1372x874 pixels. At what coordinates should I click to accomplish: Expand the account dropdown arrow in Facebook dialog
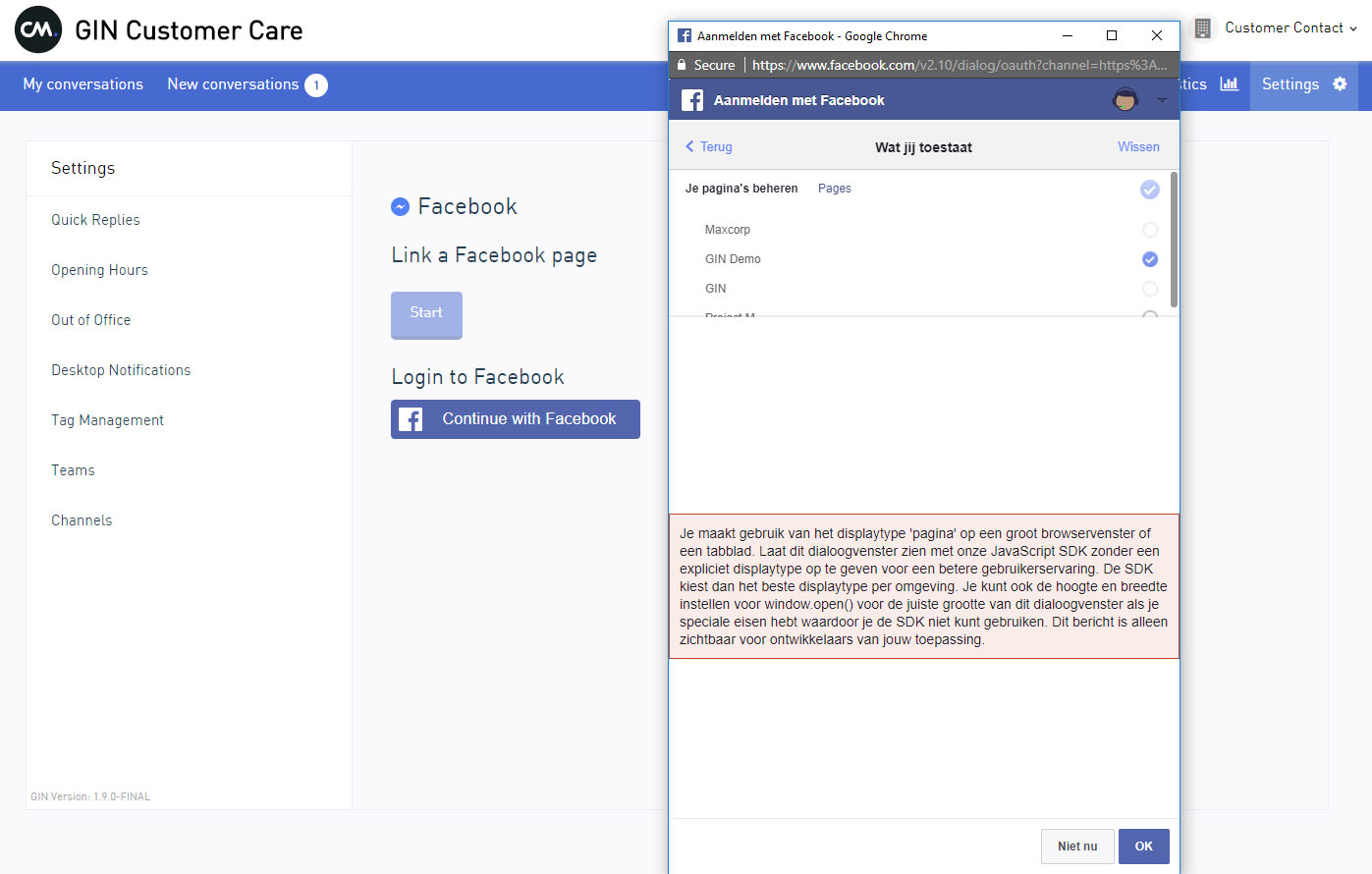[1162, 100]
